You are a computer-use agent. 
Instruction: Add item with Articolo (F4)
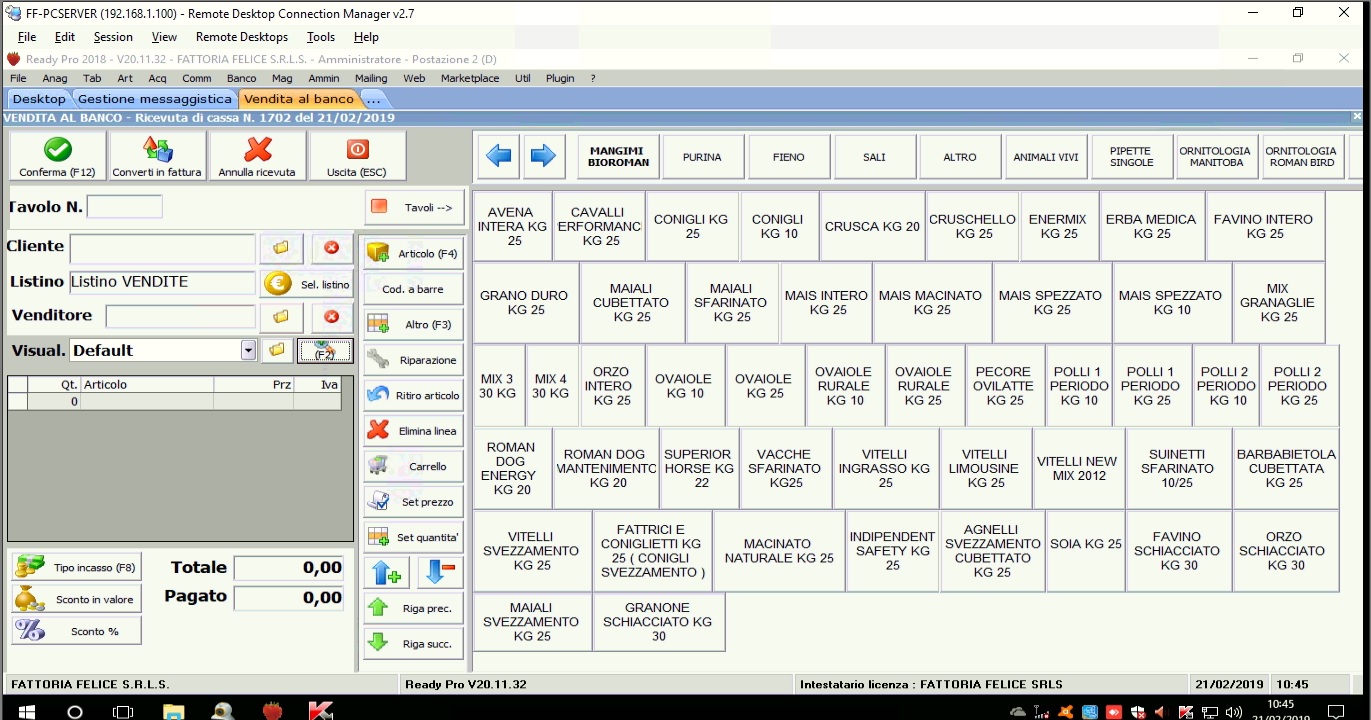(x=414, y=253)
